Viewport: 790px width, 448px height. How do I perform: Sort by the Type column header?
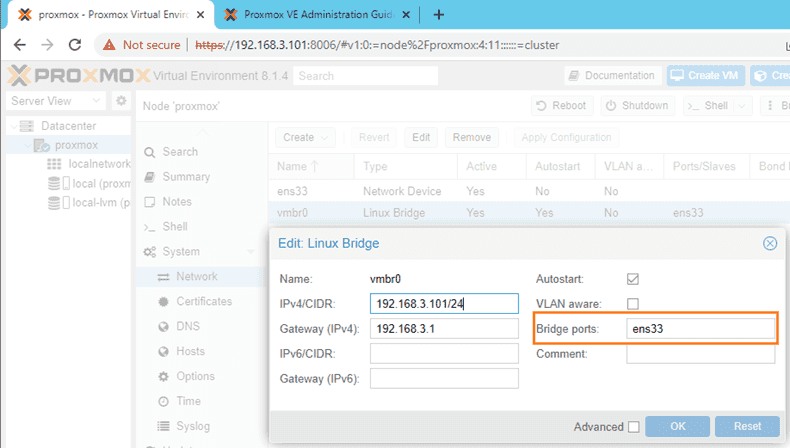coord(406,166)
